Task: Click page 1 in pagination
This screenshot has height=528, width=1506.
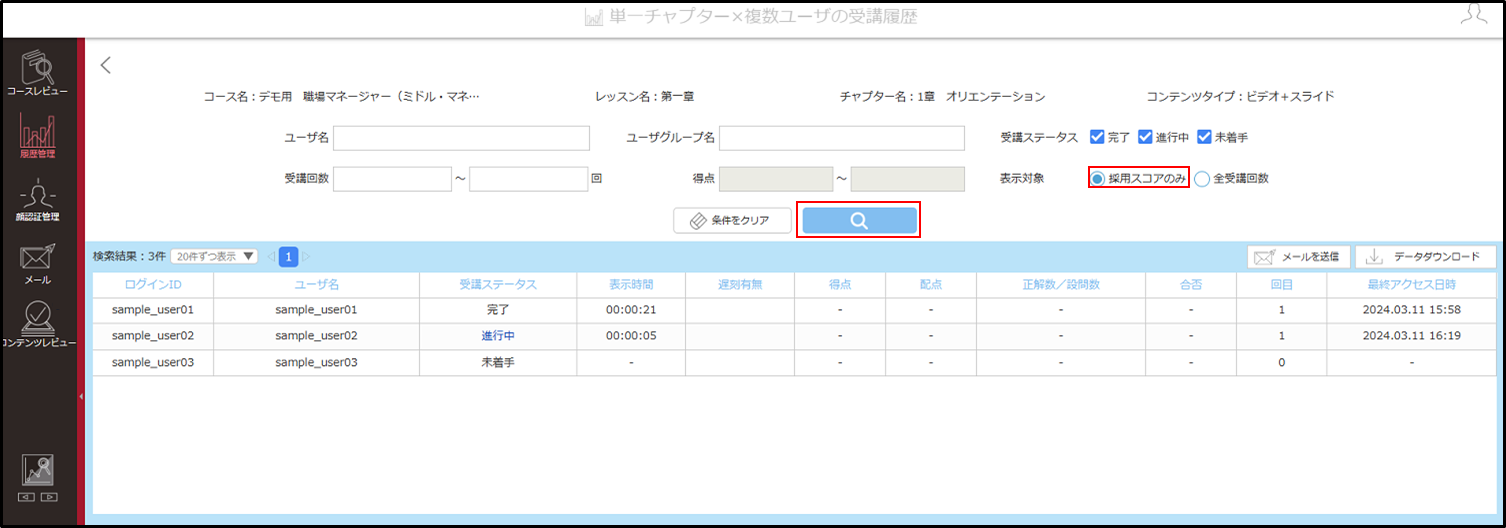Action: [289, 257]
